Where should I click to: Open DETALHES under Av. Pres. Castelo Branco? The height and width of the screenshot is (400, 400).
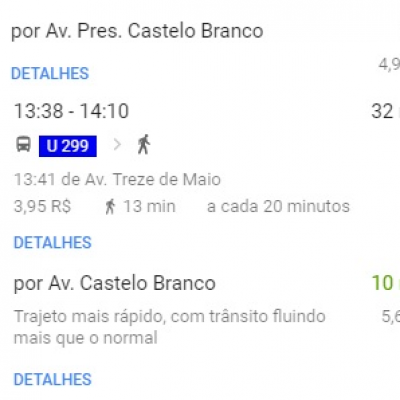tap(50, 73)
